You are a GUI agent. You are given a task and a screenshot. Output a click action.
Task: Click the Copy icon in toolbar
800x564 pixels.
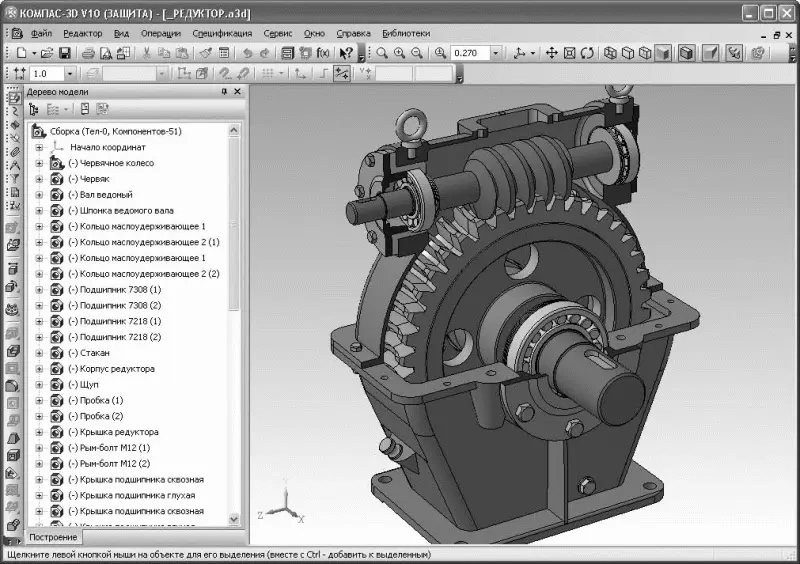[x=164, y=53]
